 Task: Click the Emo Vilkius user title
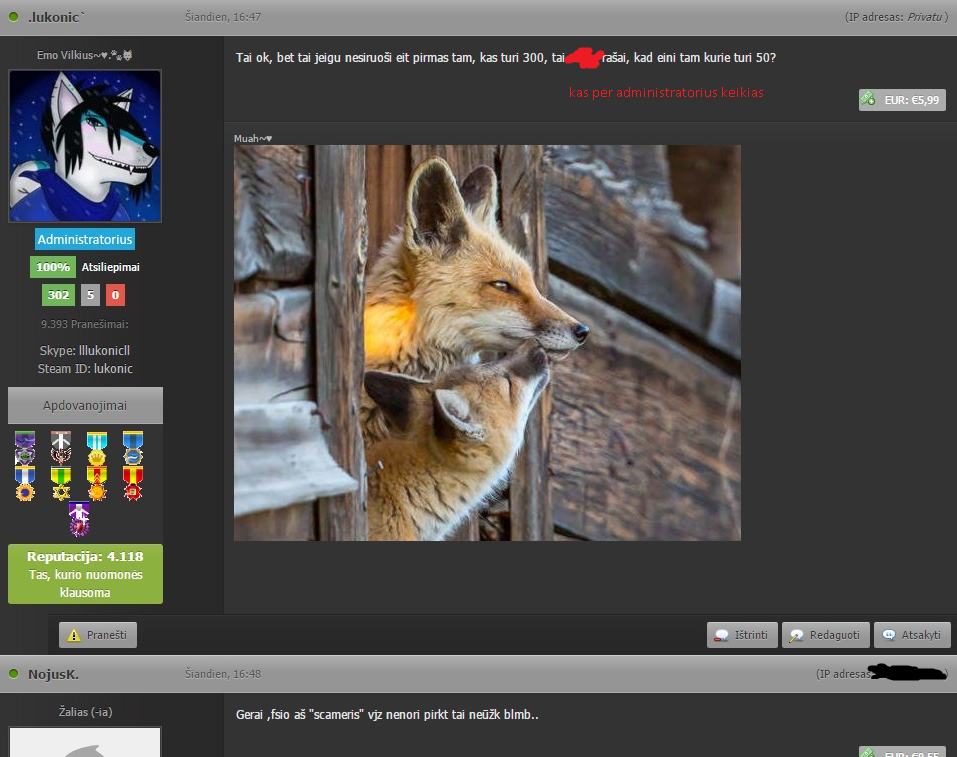(85, 55)
